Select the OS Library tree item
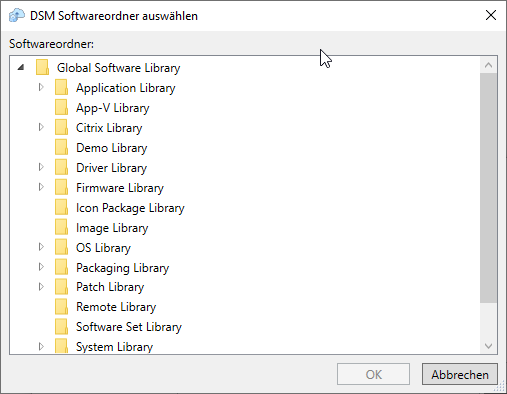 (x=103, y=248)
